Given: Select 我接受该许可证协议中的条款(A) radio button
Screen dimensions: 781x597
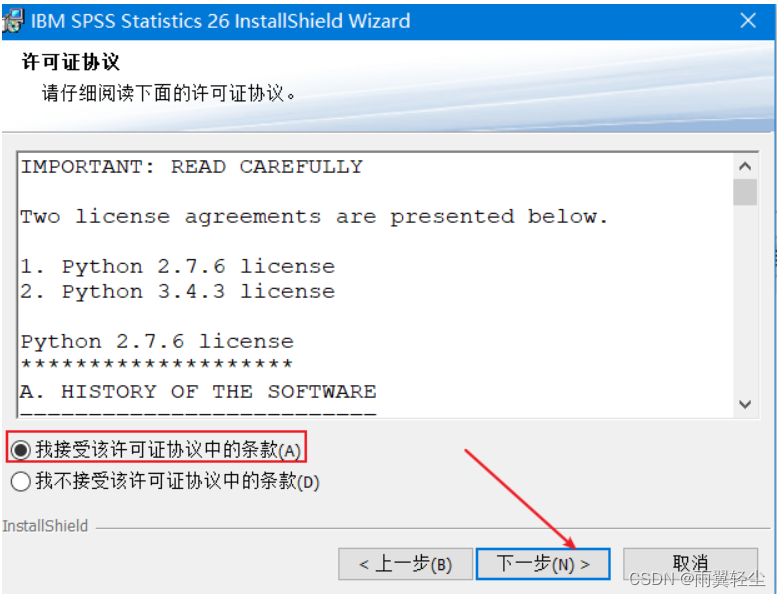Looking at the screenshot, I should pos(21,450).
